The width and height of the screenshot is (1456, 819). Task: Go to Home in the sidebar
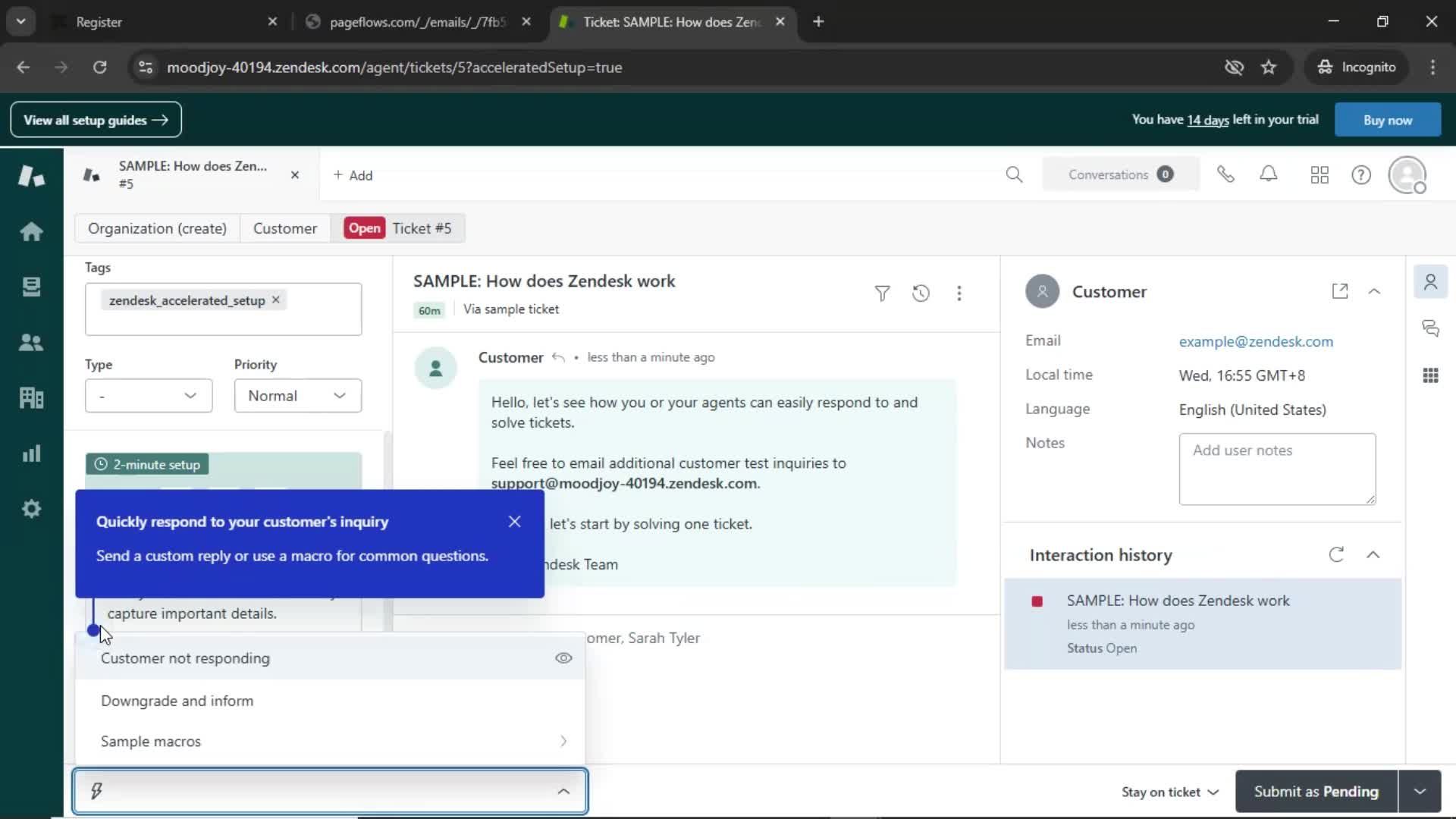(31, 231)
